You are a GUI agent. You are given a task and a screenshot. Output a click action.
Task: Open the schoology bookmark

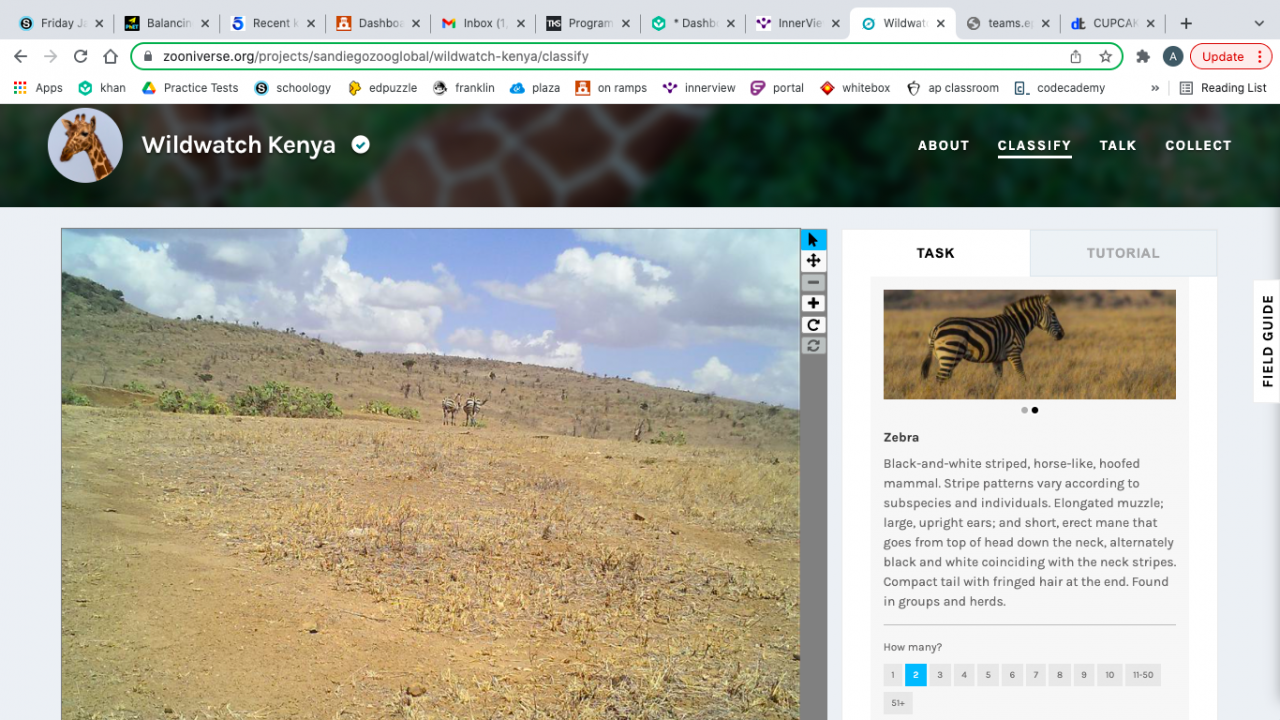(293, 88)
